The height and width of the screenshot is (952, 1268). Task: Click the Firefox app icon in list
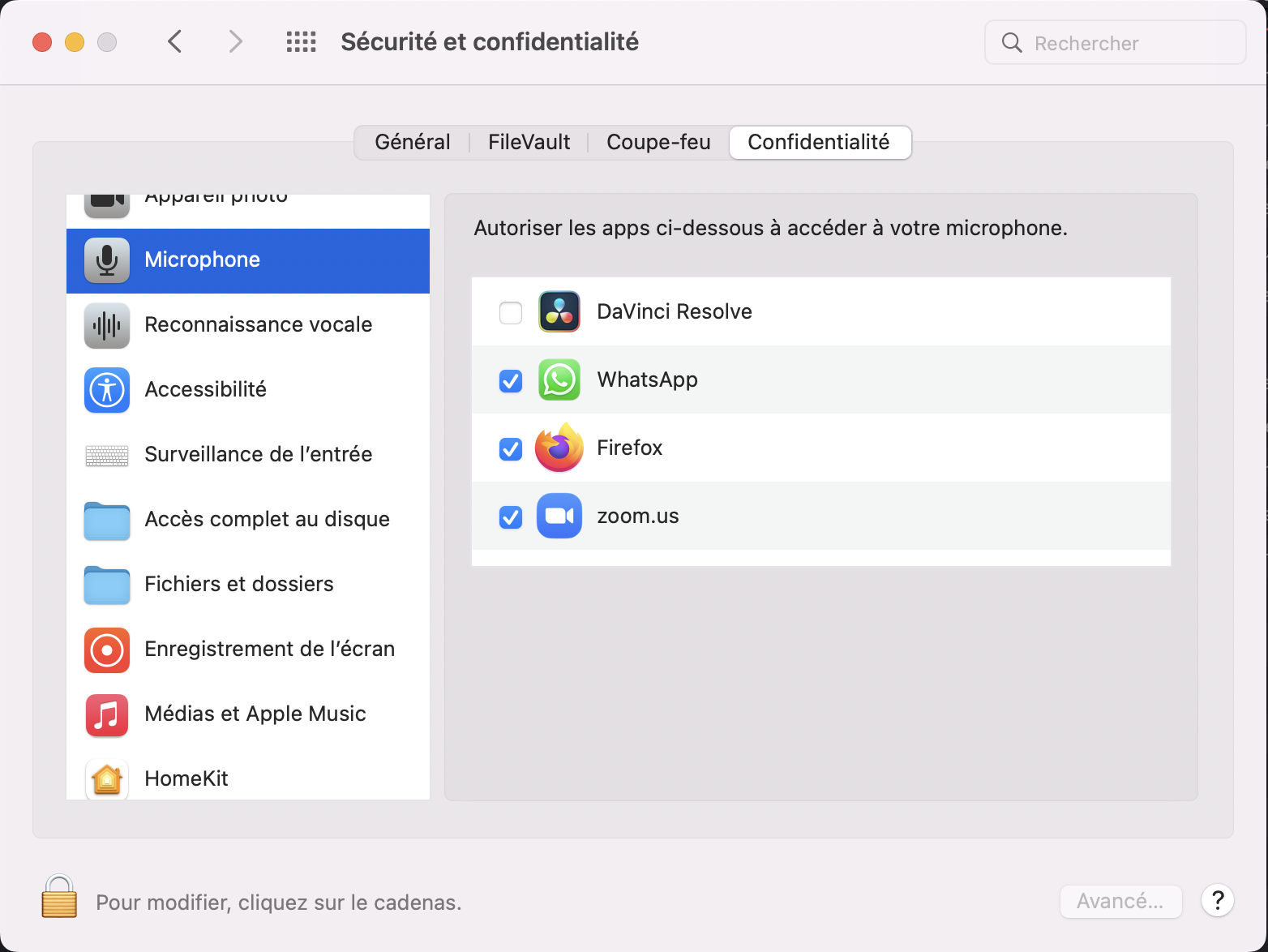coord(559,448)
